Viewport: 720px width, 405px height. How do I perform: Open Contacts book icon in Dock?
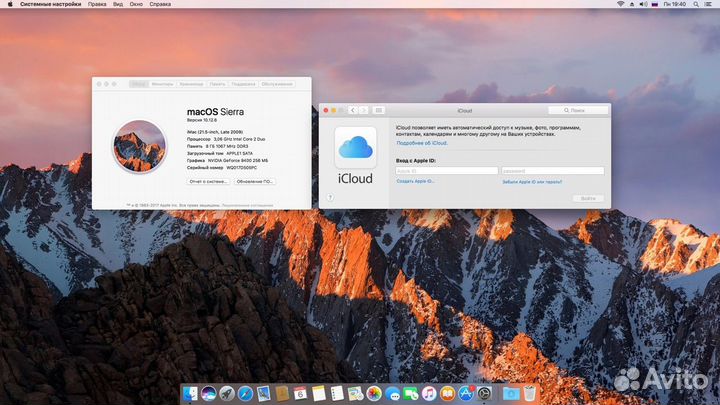(282, 394)
